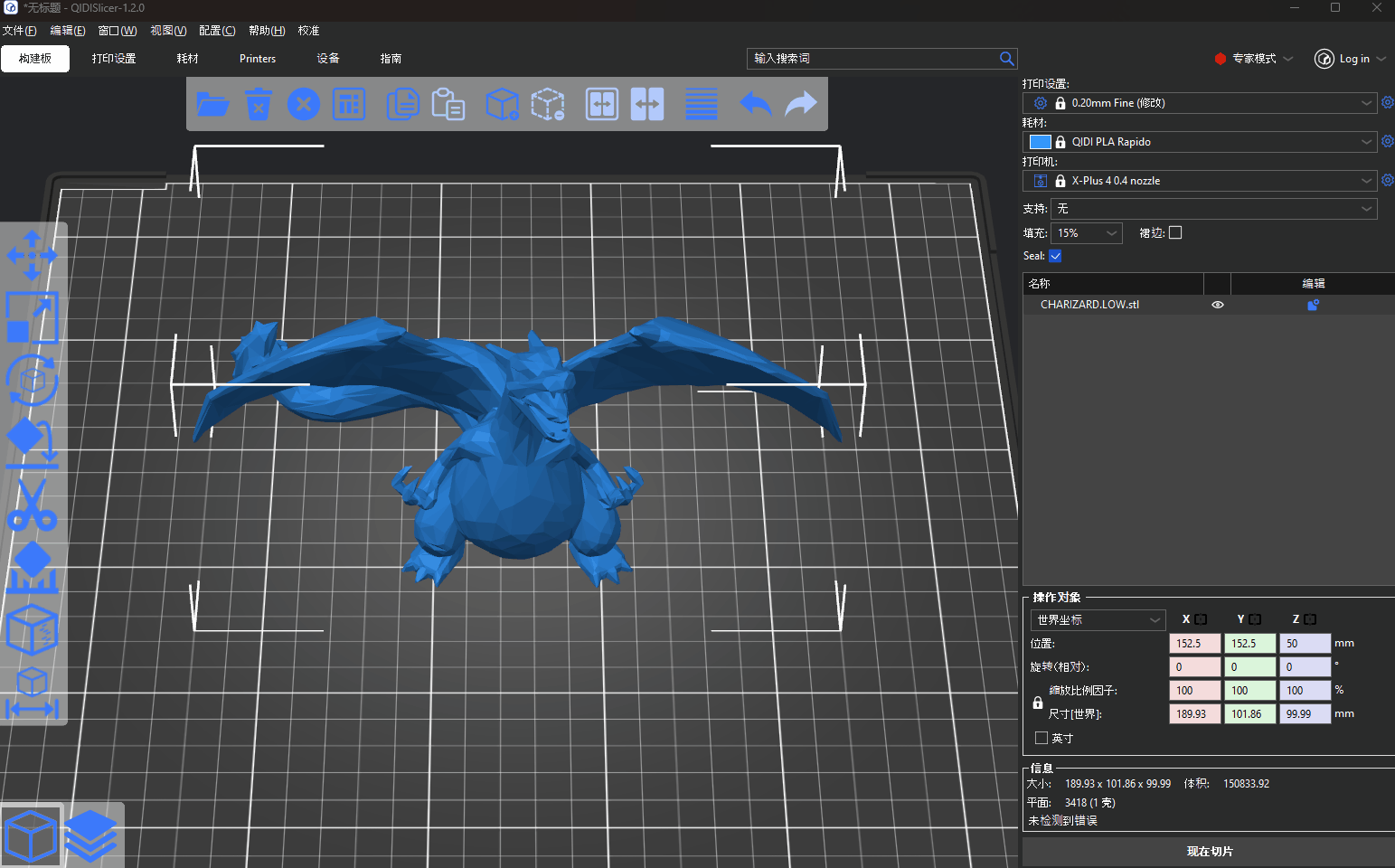Image resolution: width=1395 pixels, height=868 pixels.
Task: Switch to 3D editor view cube icon
Action: click(x=32, y=836)
